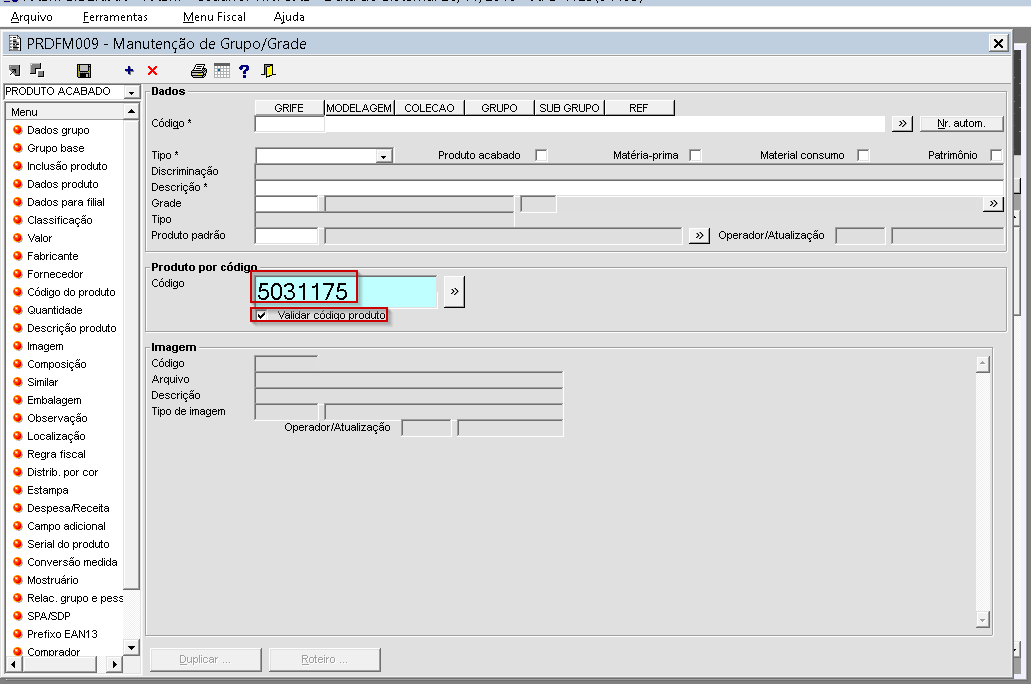Check the Produto acabado checkbox

pos(541,155)
